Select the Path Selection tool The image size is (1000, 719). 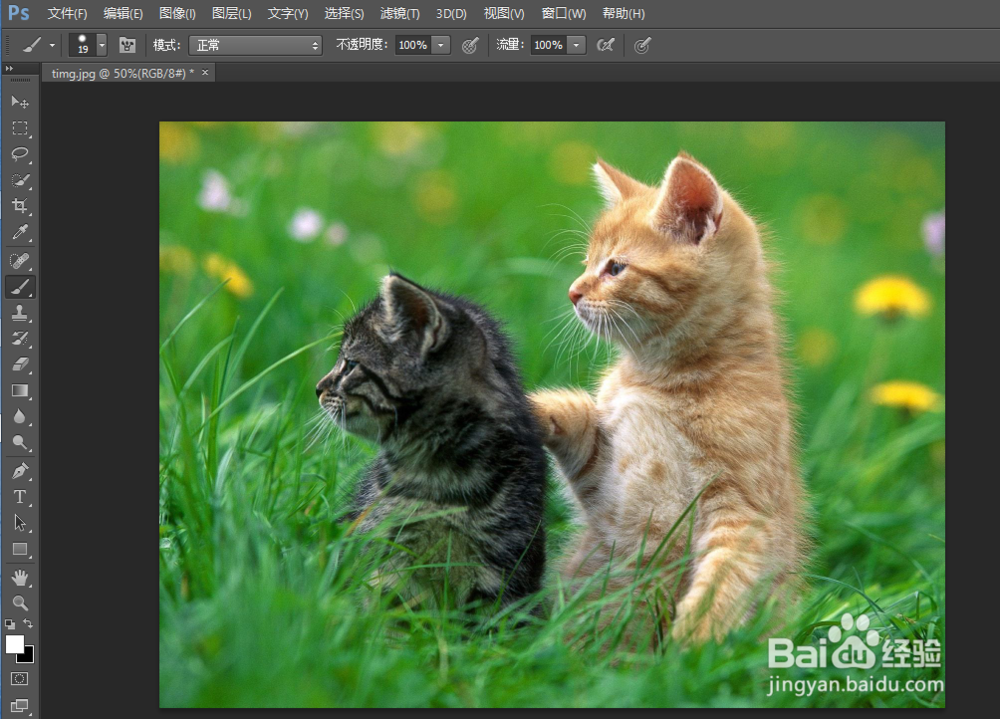pos(20,523)
